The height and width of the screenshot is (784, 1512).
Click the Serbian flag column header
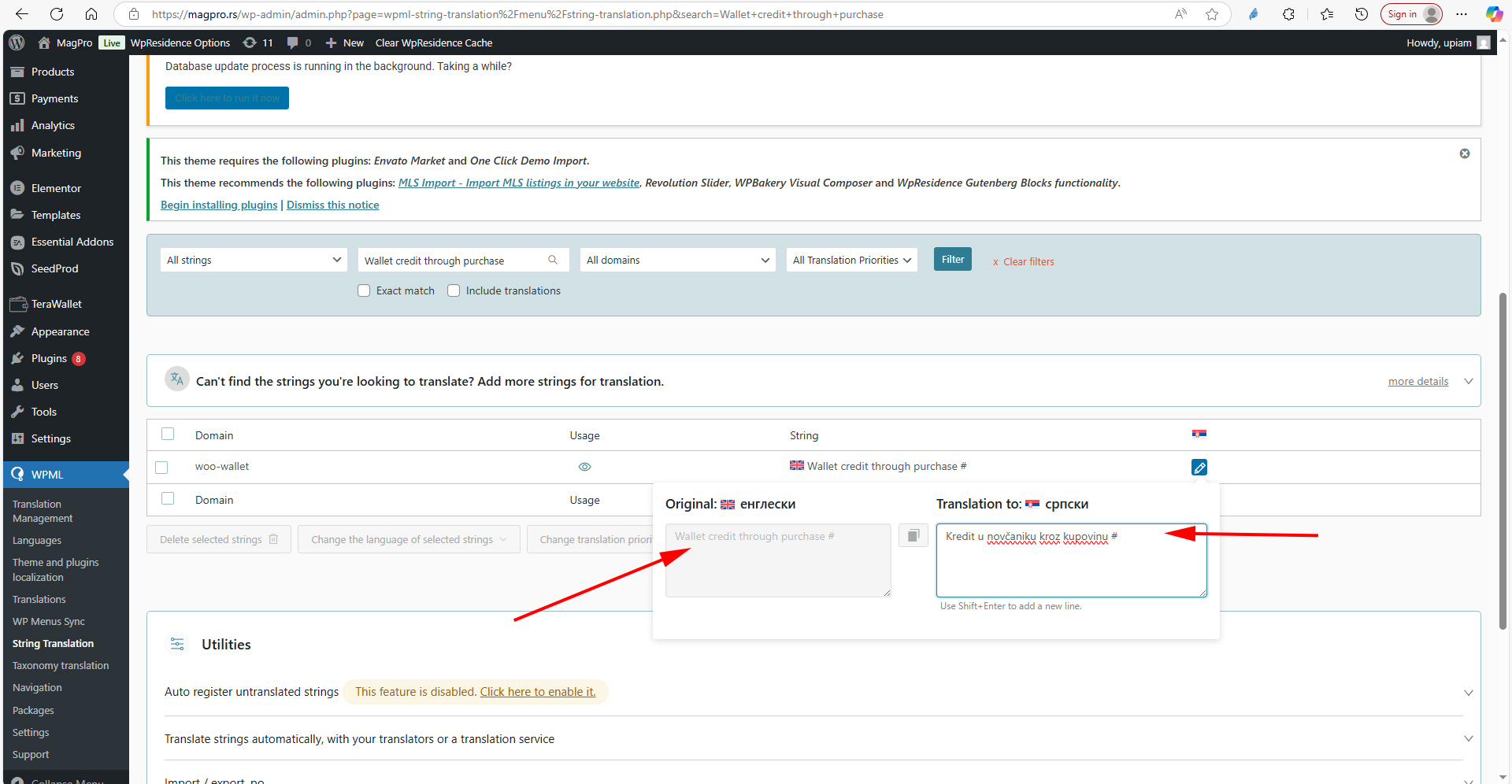click(x=1199, y=435)
